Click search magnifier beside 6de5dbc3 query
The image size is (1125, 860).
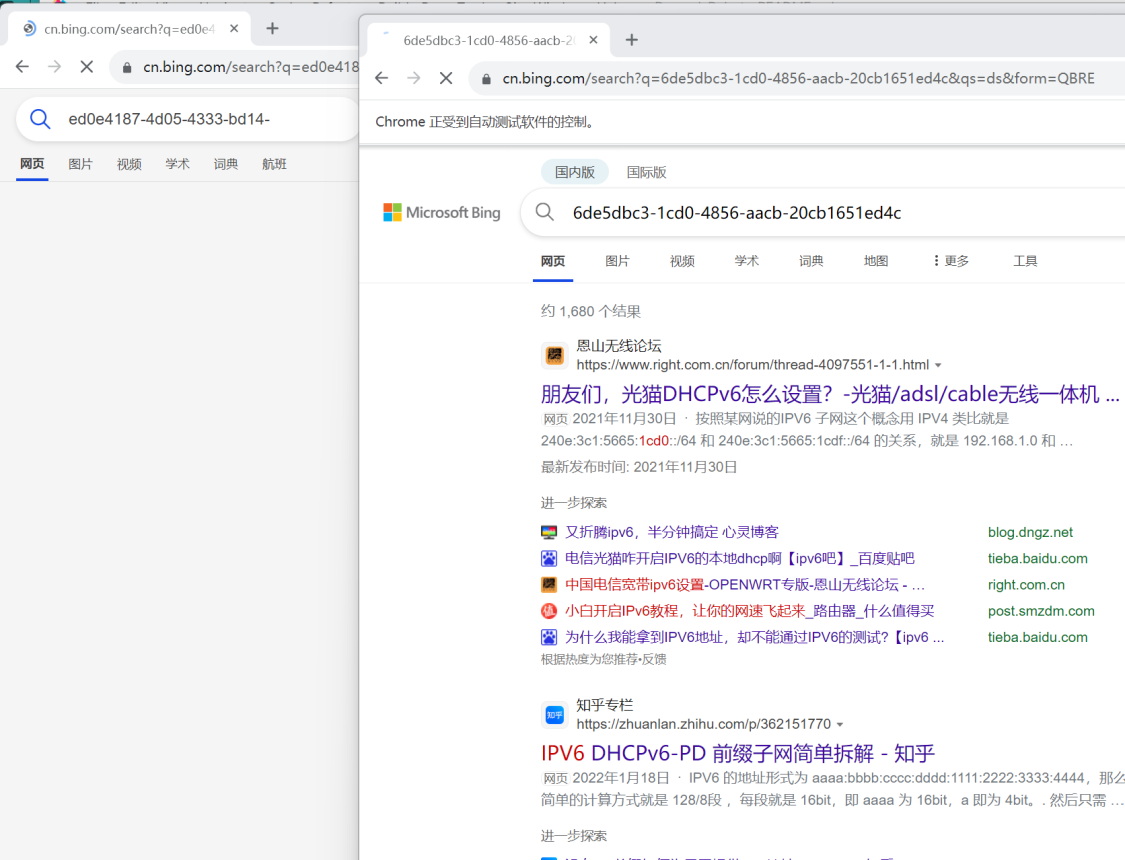pyautogui.click(x=545, y=212)
